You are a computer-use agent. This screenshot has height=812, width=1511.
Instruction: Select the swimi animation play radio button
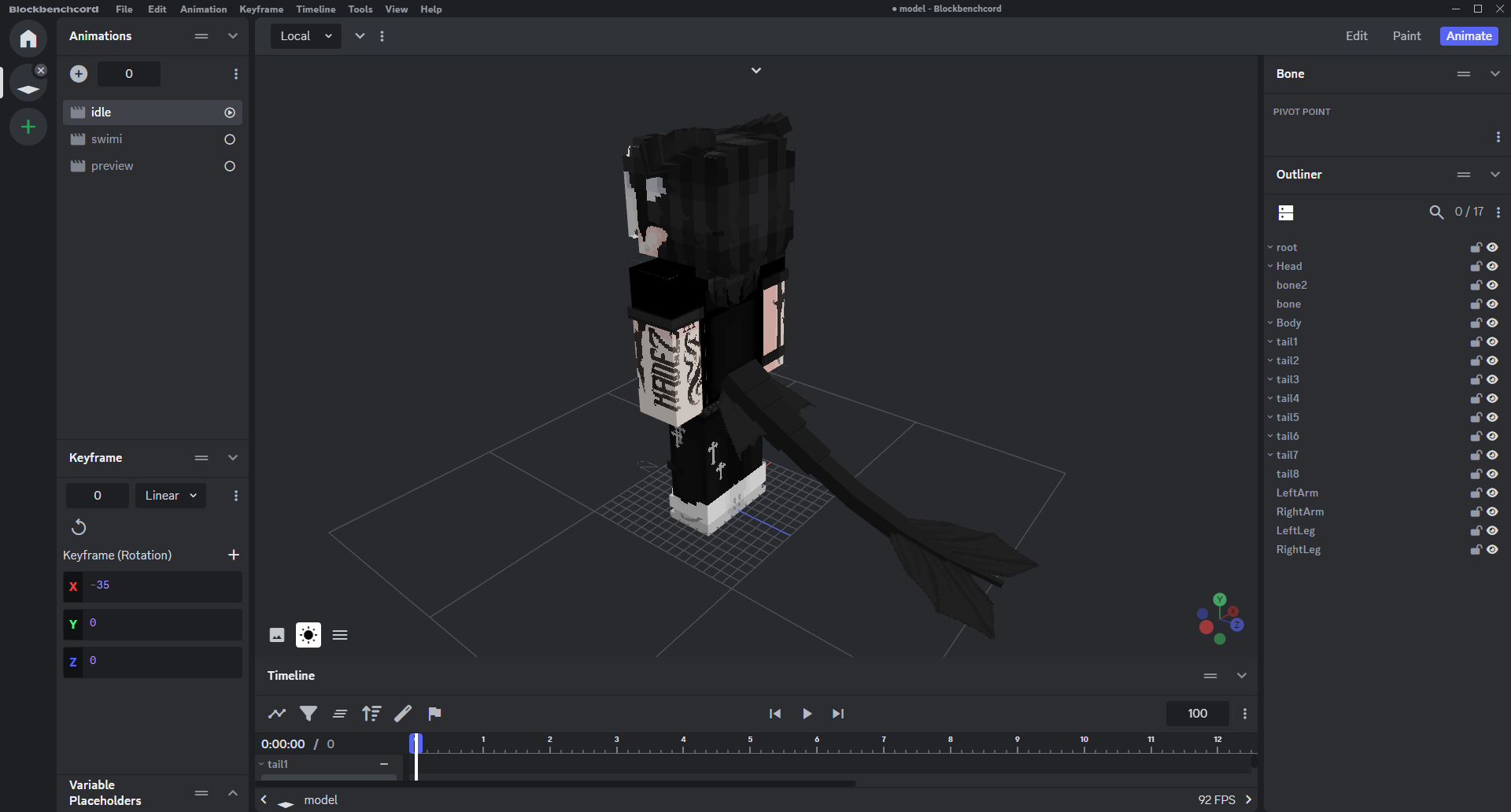point(230,139)
